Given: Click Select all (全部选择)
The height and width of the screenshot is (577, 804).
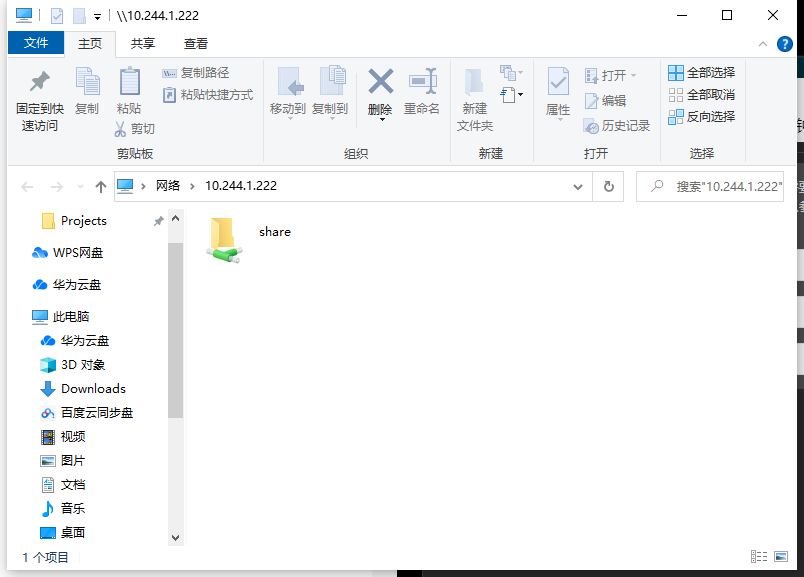Looking at the screenshot, I should (701, 73).
